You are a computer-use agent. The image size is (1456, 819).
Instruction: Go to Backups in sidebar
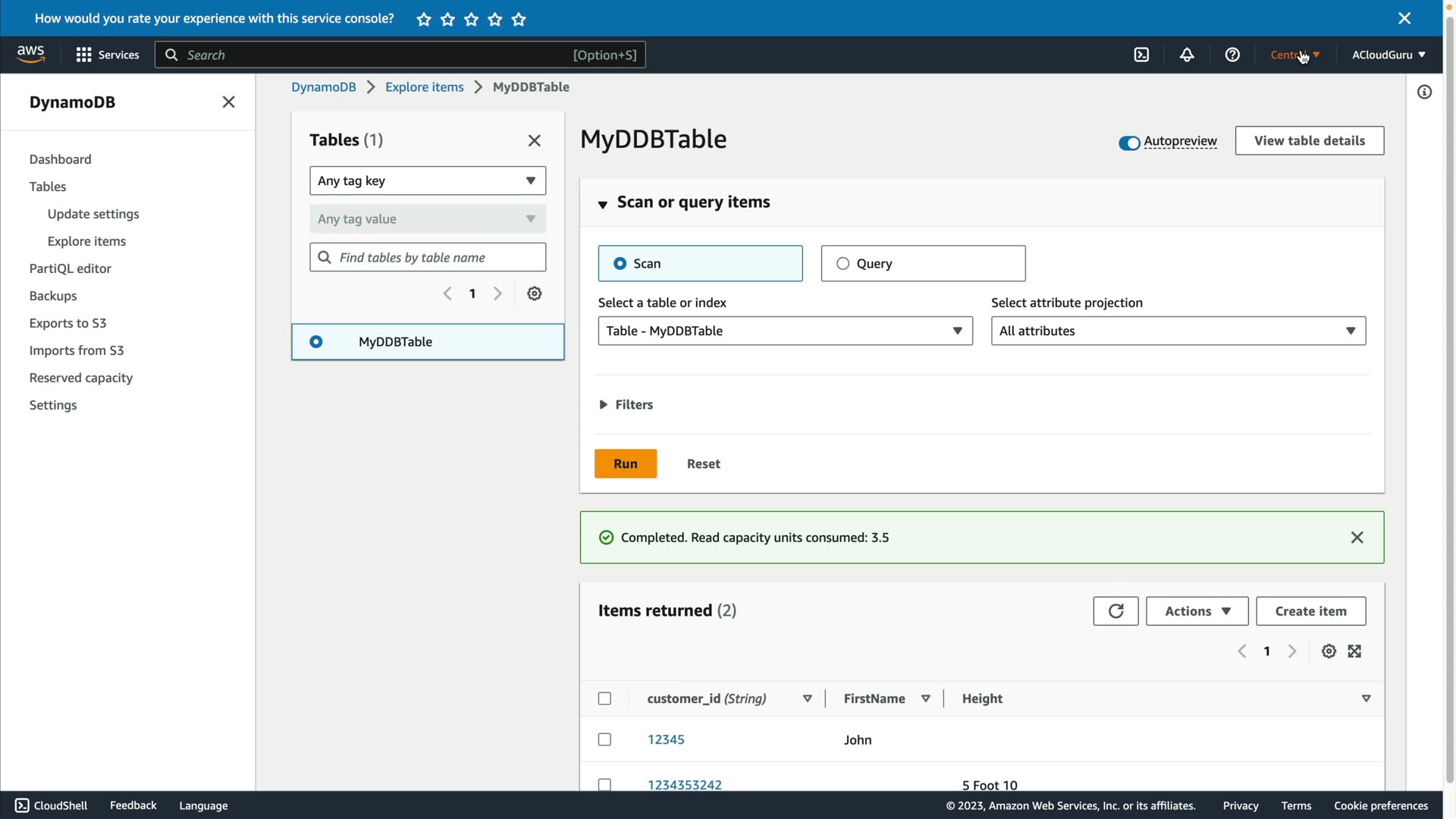click(53, 296)
